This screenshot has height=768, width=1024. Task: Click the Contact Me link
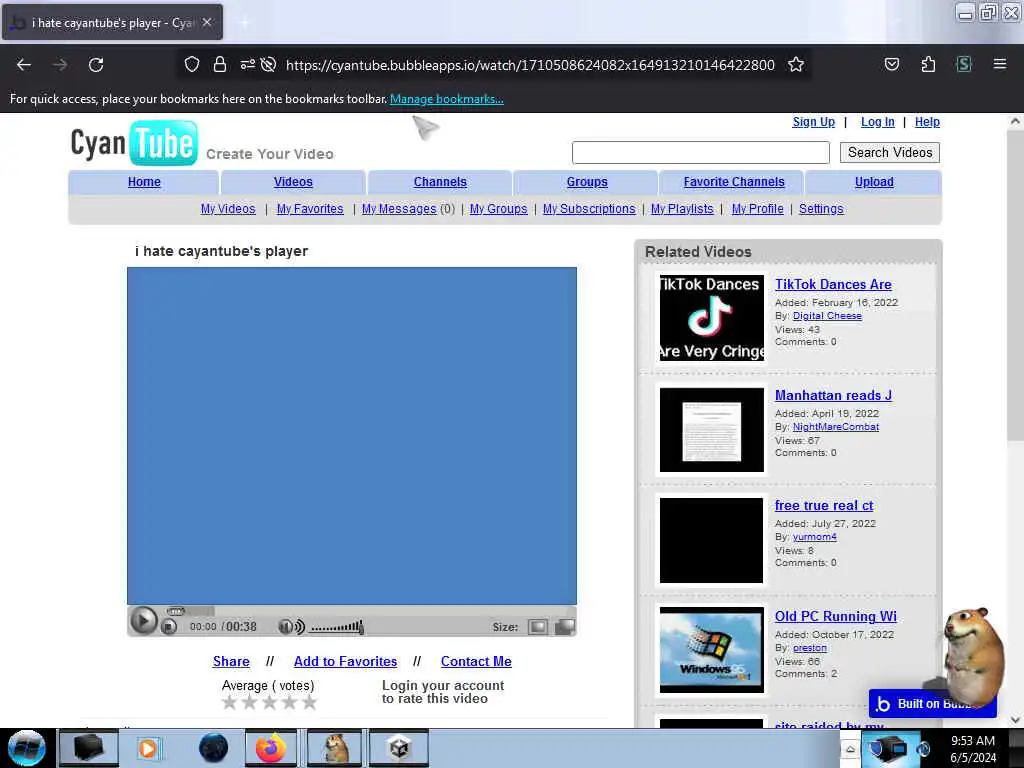476,662
